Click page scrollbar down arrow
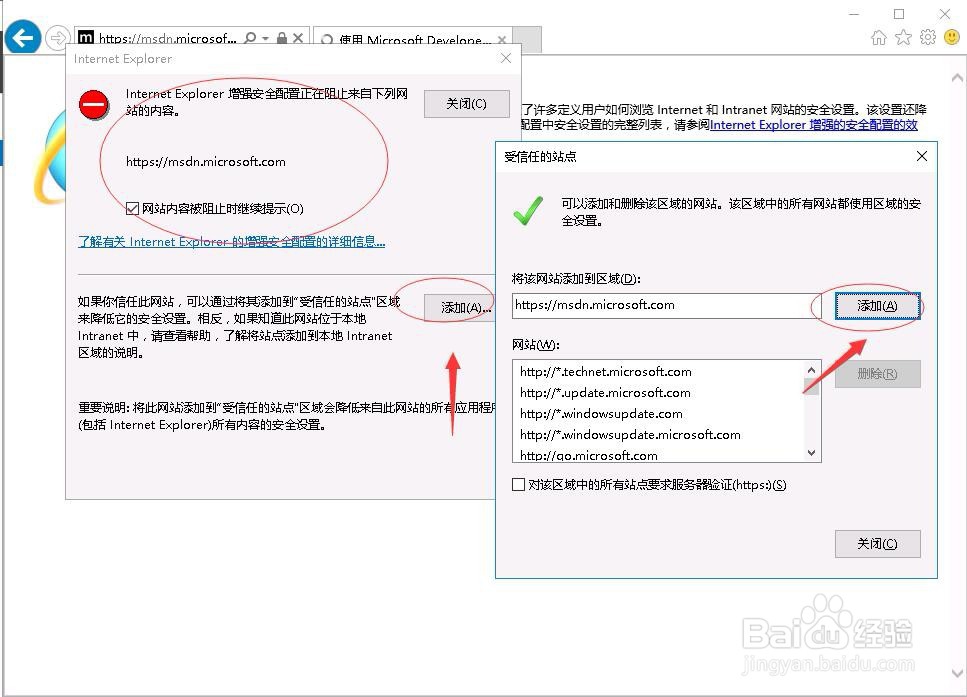The image size is (967, 697). pos(957,673)
